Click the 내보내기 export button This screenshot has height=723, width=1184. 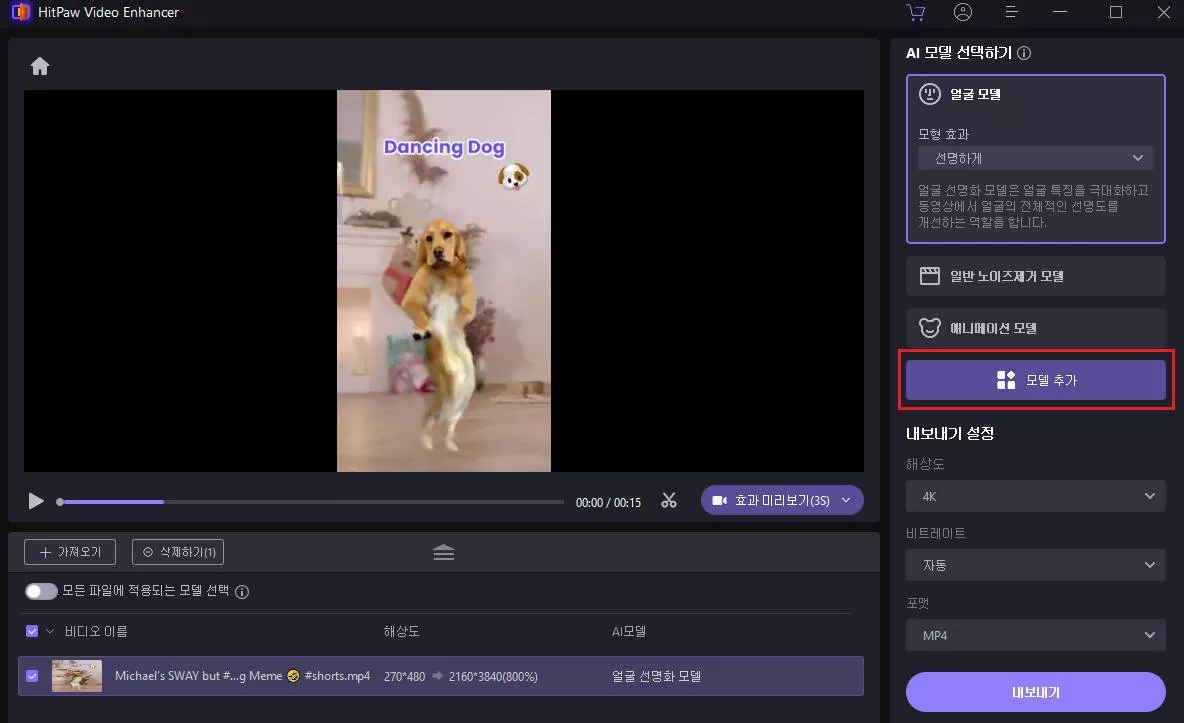(1035, 692)
